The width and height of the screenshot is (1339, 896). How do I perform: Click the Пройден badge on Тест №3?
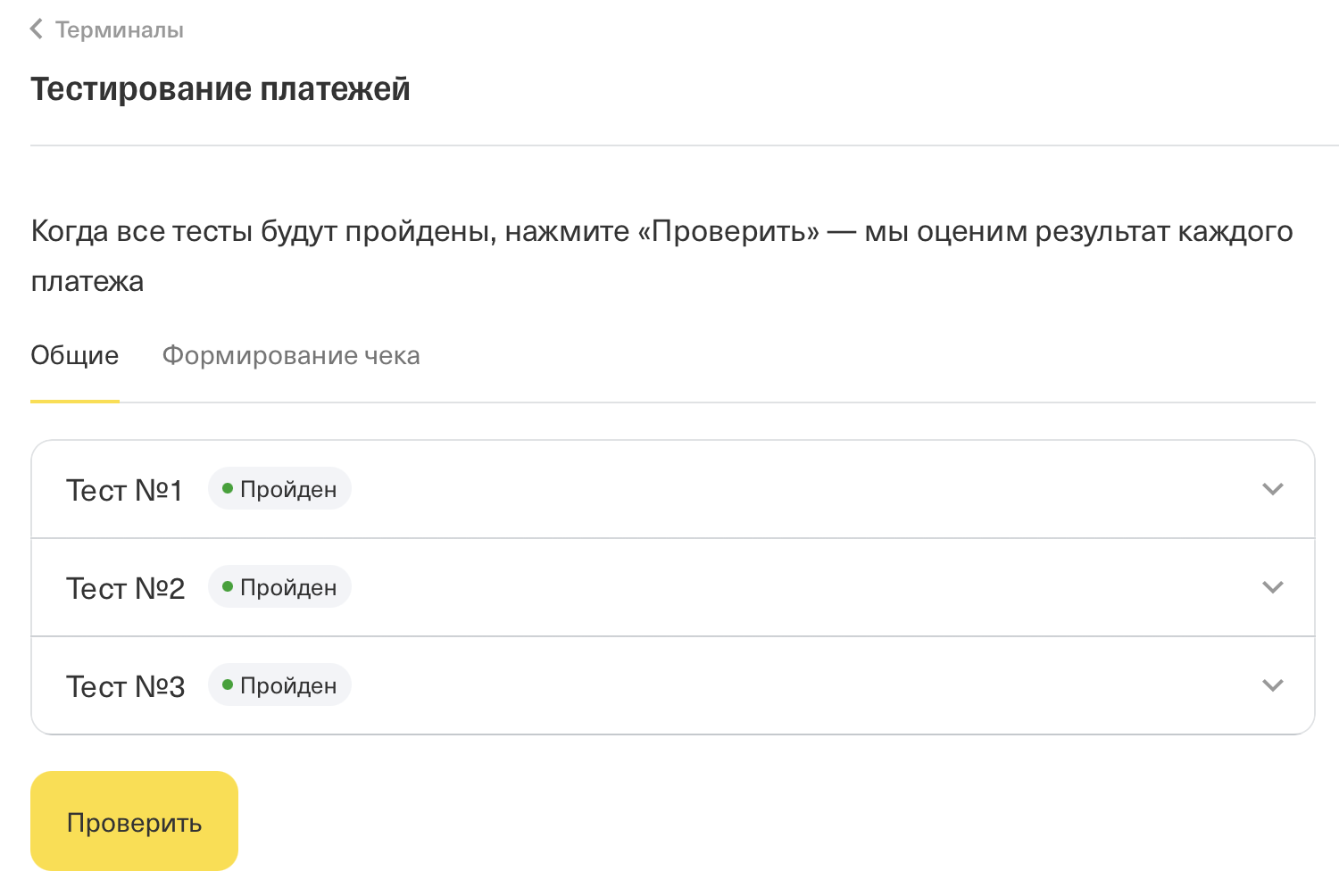point(279,684)
